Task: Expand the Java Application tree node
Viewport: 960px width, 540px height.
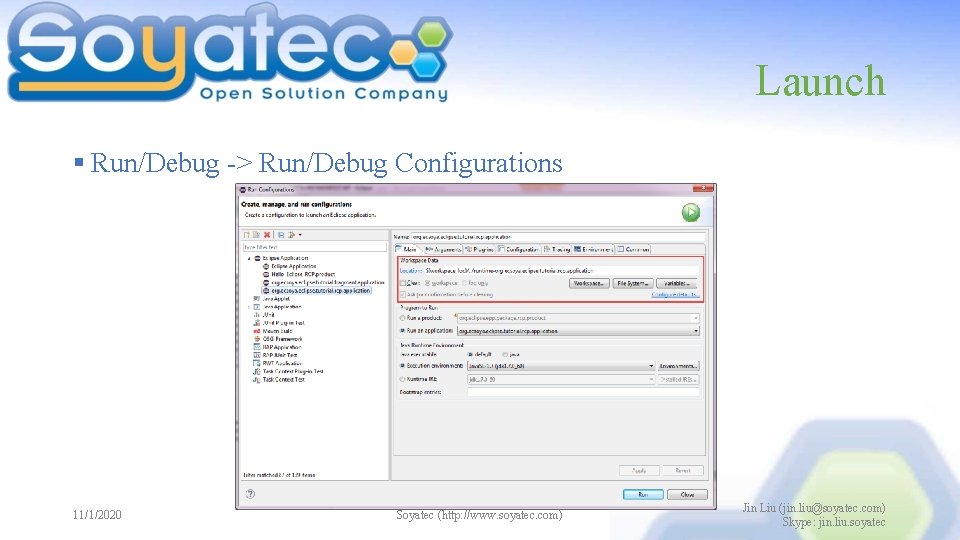Action: click(249, 307)
